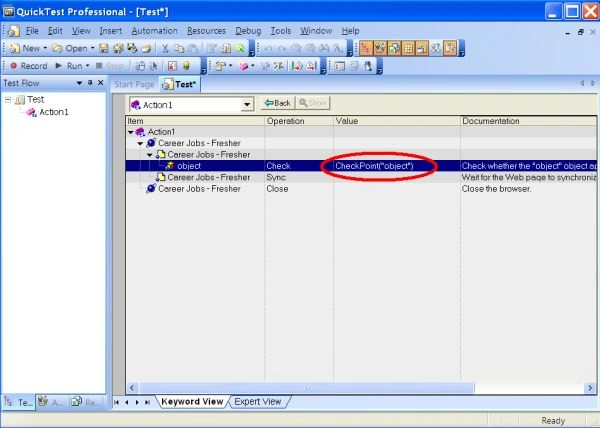Click the Back button
600x428 pixels.
coord(278,103)
